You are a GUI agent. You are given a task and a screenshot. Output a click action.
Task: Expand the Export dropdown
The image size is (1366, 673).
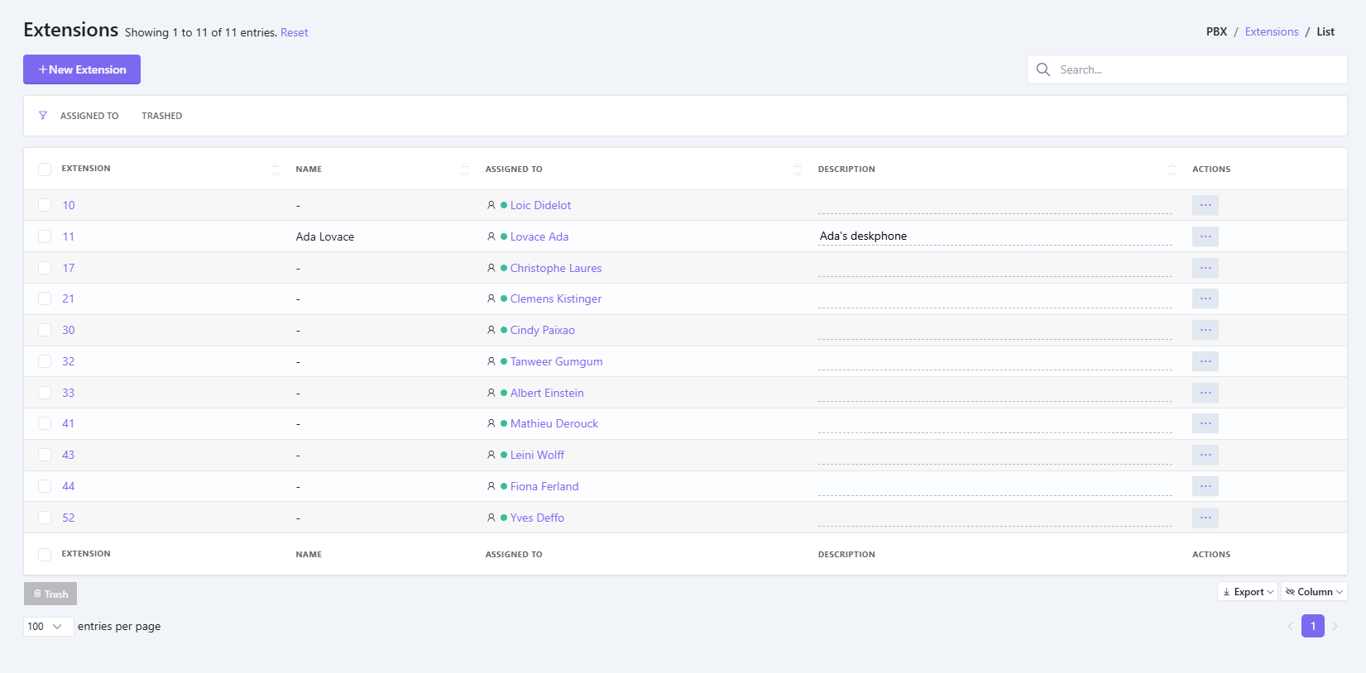point(1247,592)
